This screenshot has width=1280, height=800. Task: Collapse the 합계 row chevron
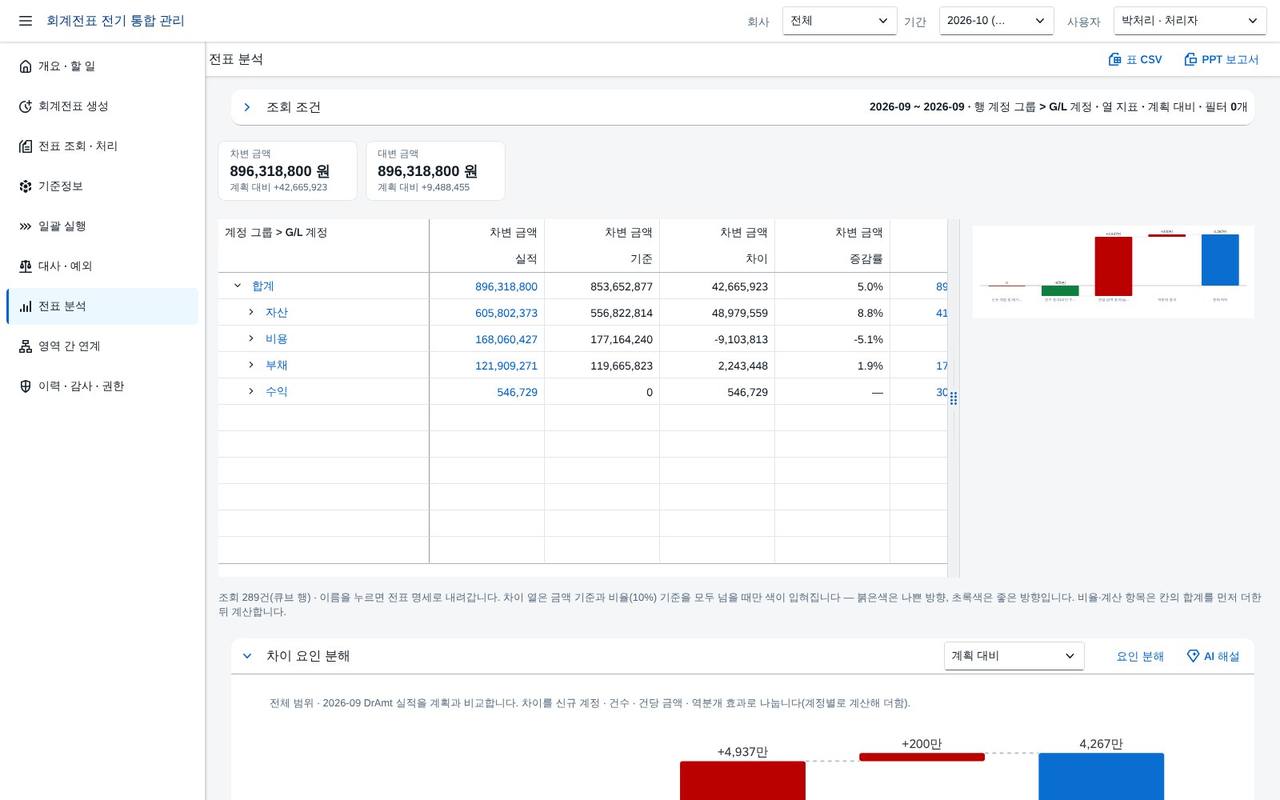238,286
